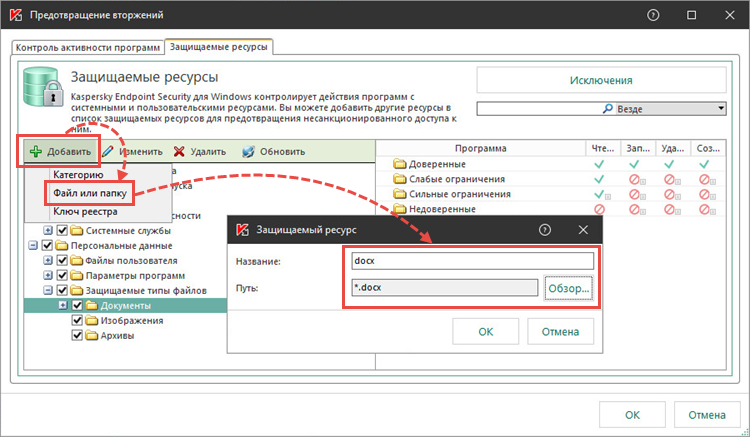Click write block icon for Слабые ограничения
750x437 pixels.
634,180
